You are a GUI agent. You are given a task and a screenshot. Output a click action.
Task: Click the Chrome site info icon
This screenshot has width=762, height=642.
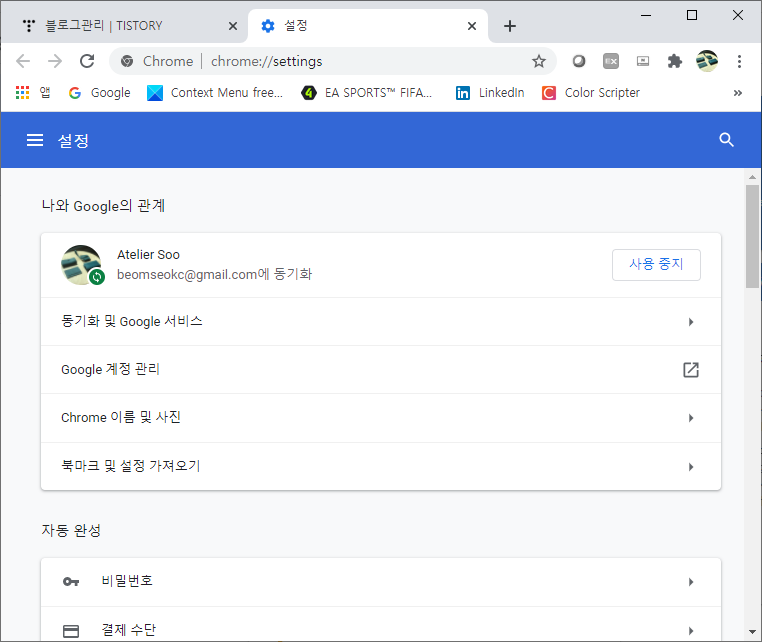point(127,61)
